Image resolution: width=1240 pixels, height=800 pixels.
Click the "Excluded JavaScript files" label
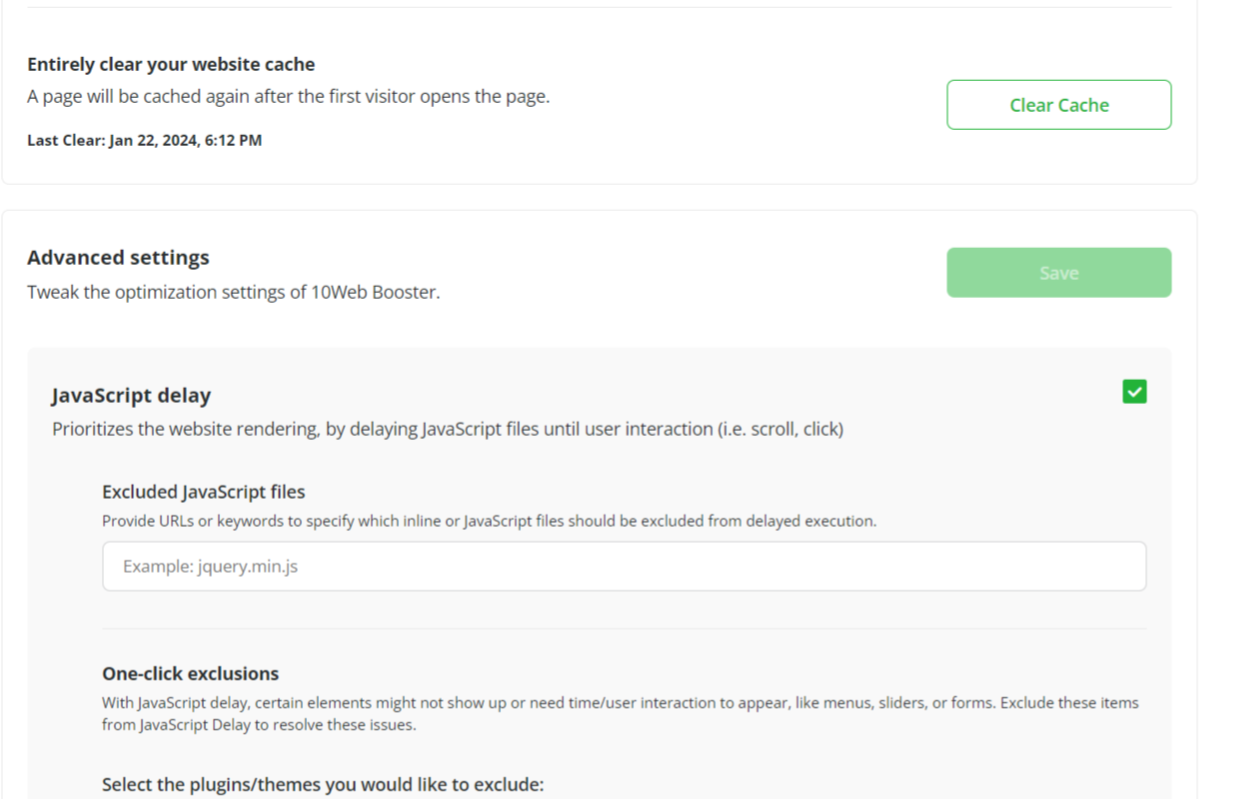tap(203, 491)
